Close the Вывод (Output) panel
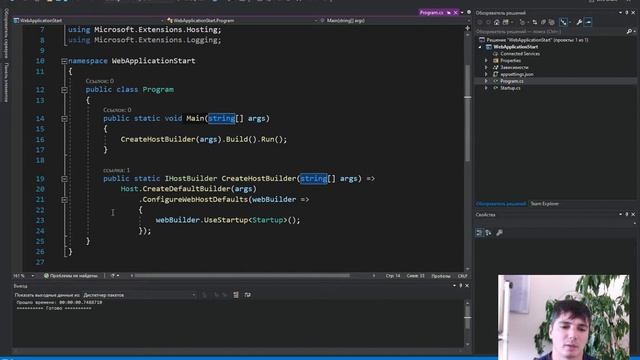 point(467,286)
